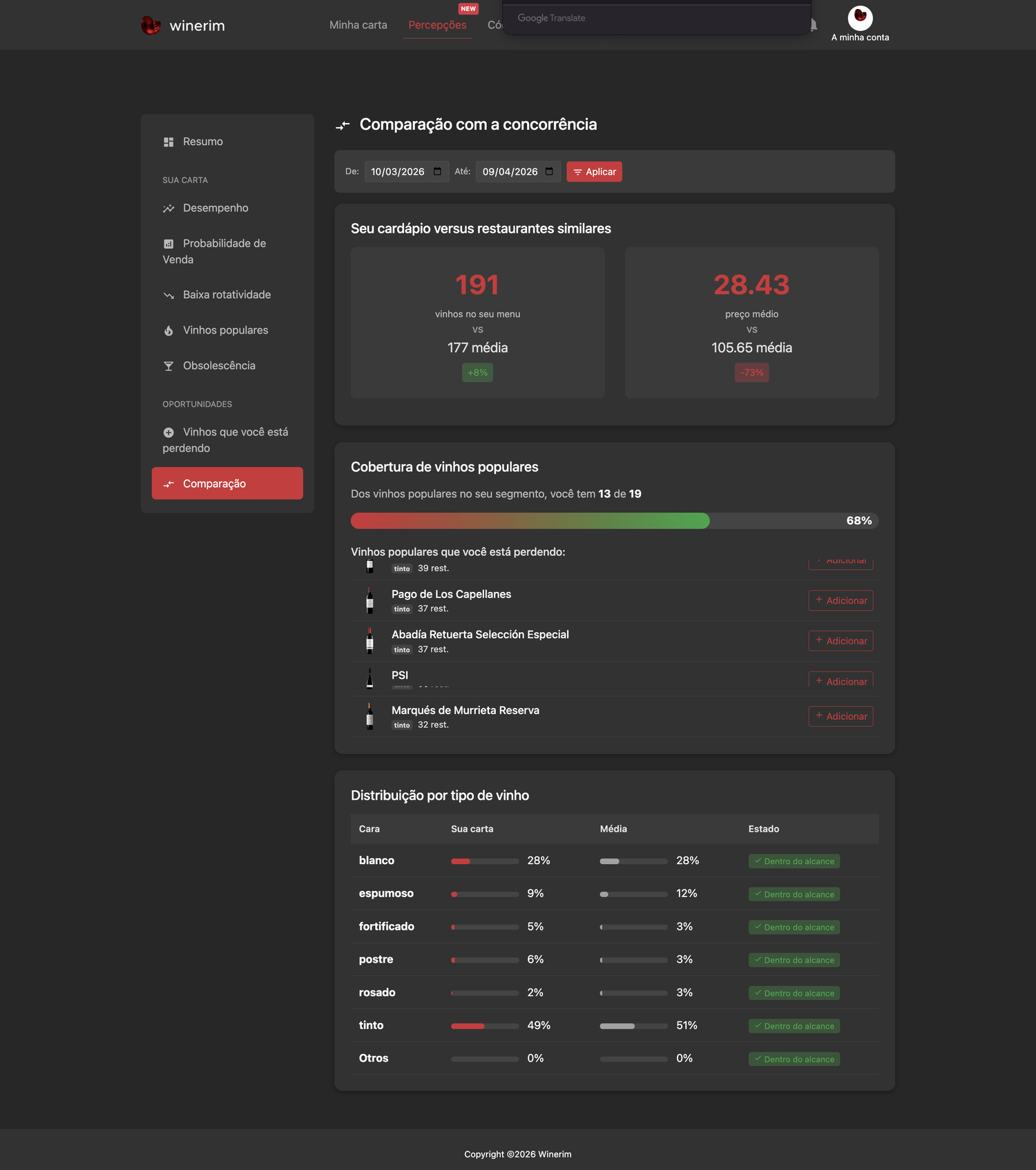Viewport: 1036px width, 1170px height.
Task: Click the NEW badge above Percepções
Action: [468, 8]
